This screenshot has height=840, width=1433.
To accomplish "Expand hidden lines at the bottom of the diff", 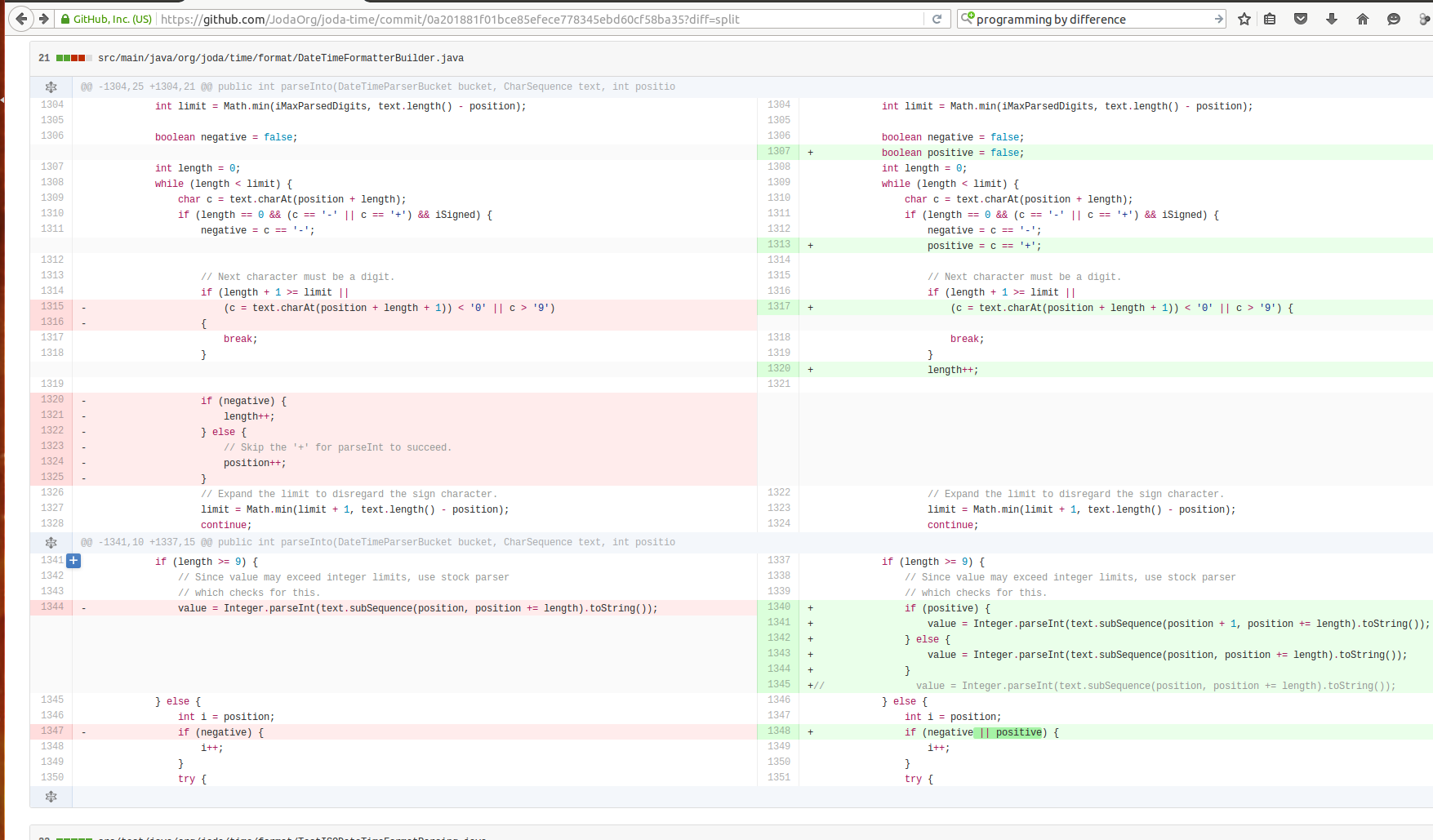I will coord(51,797).
